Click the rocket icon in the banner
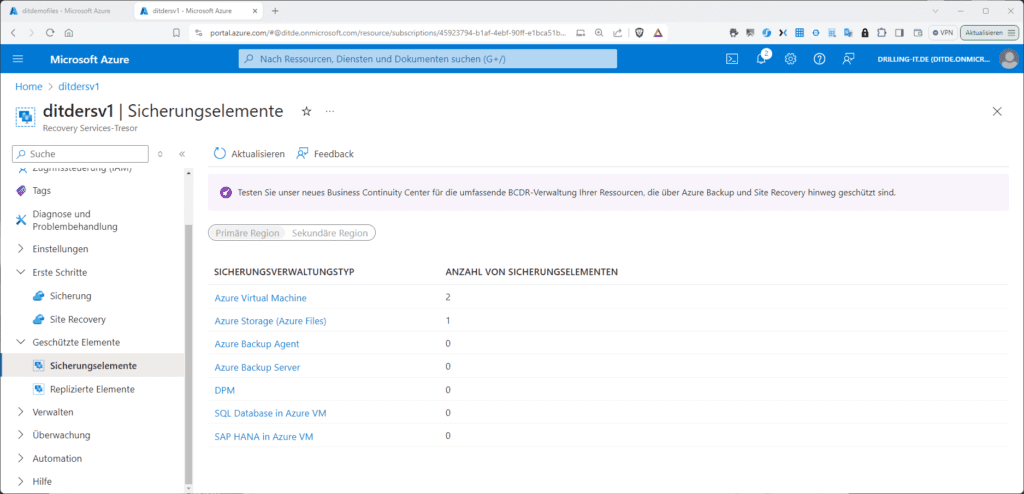The image size is (1024, 494). pyautogui.click(x=225, y=193)
